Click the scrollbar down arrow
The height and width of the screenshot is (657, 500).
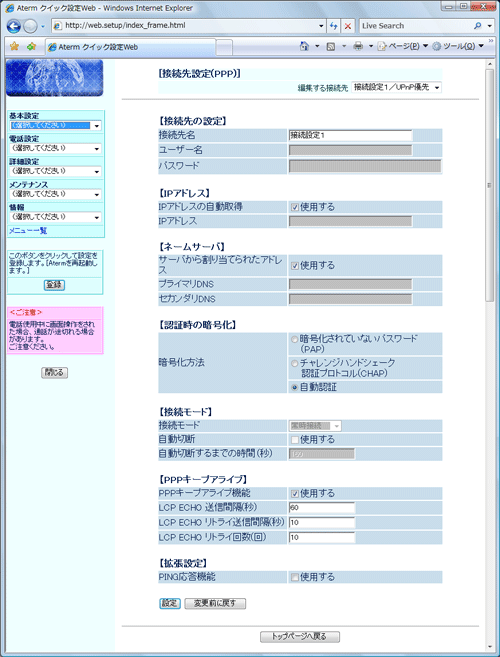tap(490, 646)
